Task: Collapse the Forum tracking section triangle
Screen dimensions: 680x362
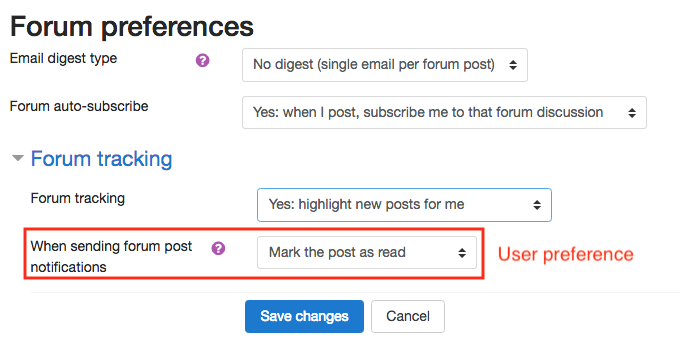Action: [17, 158]
